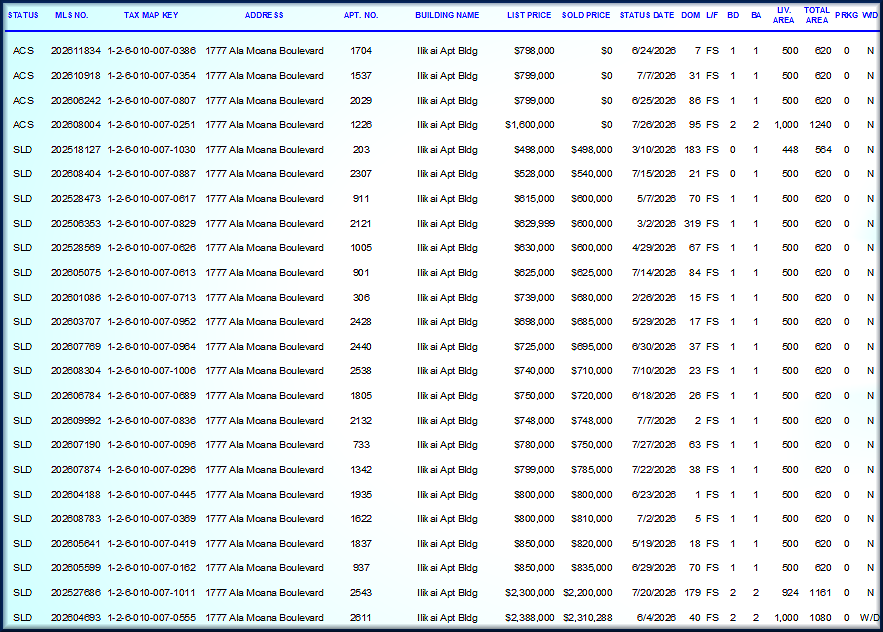The width and height of the screenshot is (883, 632).
Task: Click apartment number 1704
Action: coord(361,51)
